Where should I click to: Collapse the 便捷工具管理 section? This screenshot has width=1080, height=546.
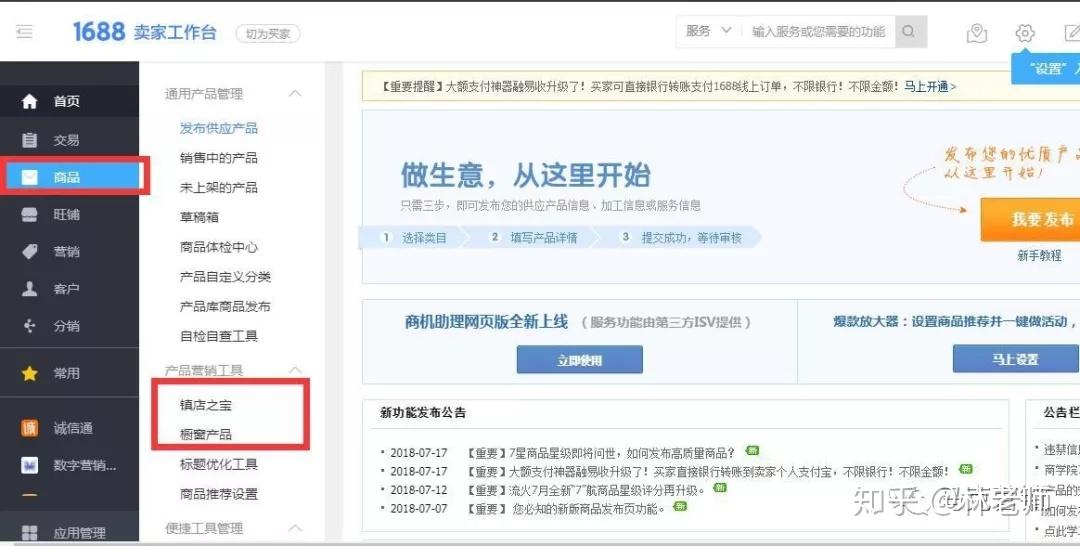click(295, 529)
